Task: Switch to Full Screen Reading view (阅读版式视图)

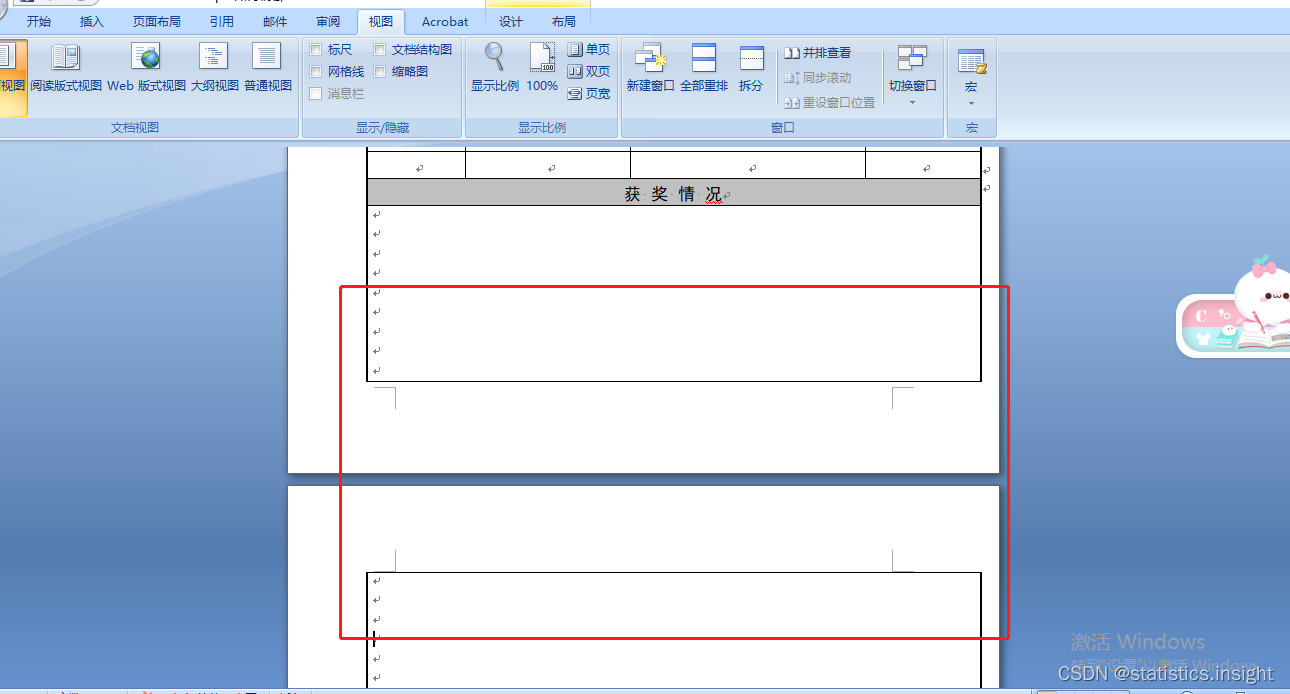Action: click(66, 67)
